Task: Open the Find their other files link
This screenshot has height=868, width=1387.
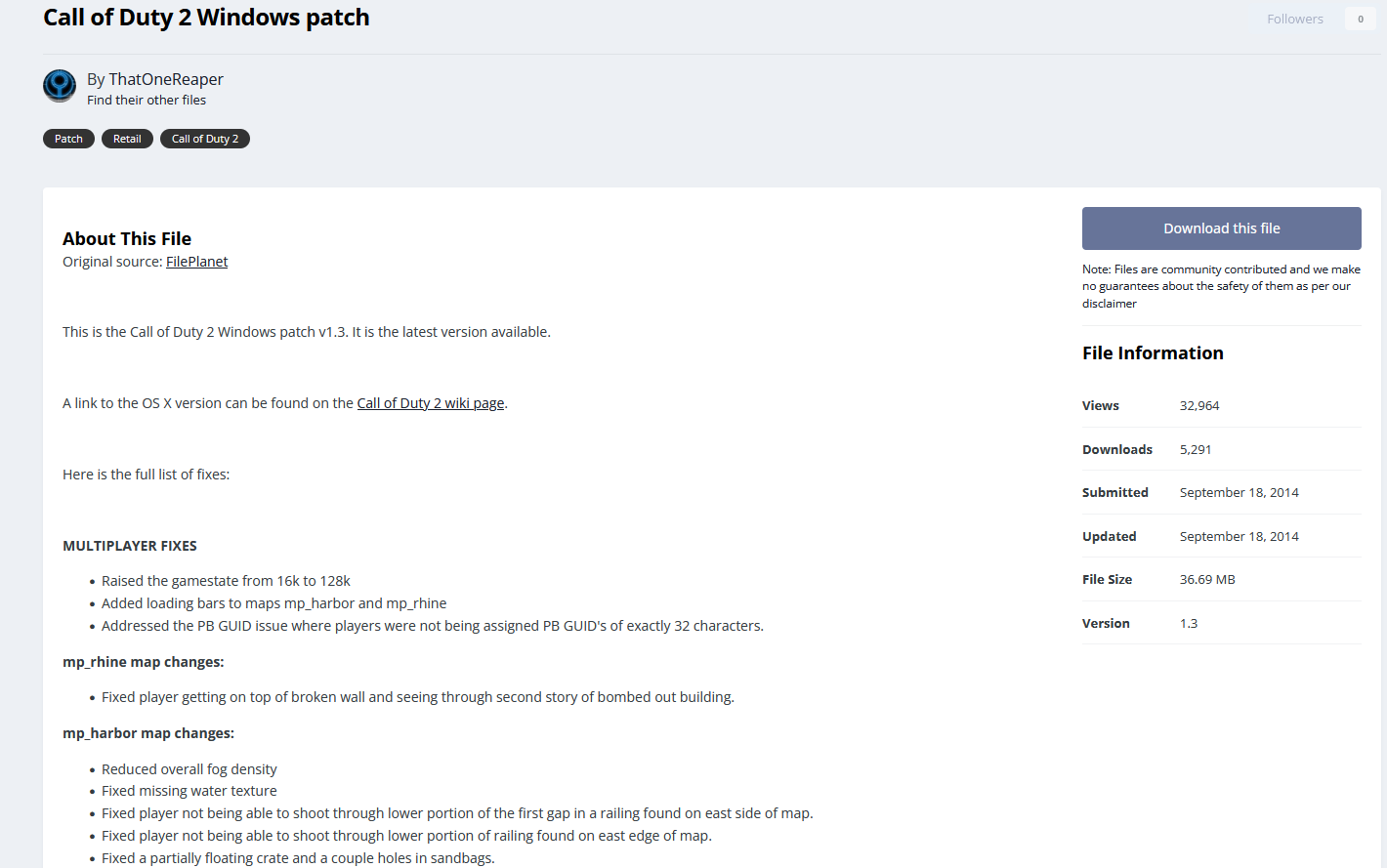Action: click(x=147, y=101)
